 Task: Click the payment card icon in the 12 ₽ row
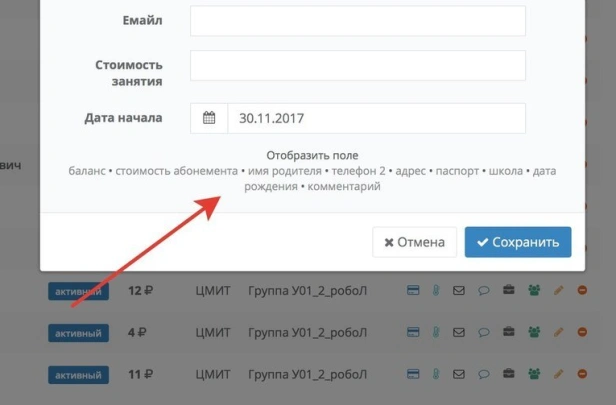pyautogui.click(x=412, y=291)
